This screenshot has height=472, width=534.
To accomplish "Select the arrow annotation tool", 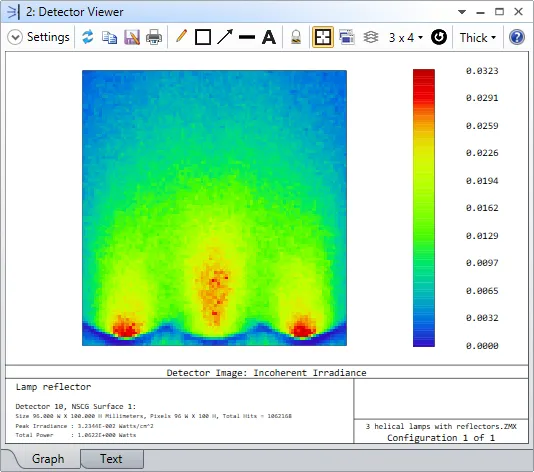I will [225, 37].
